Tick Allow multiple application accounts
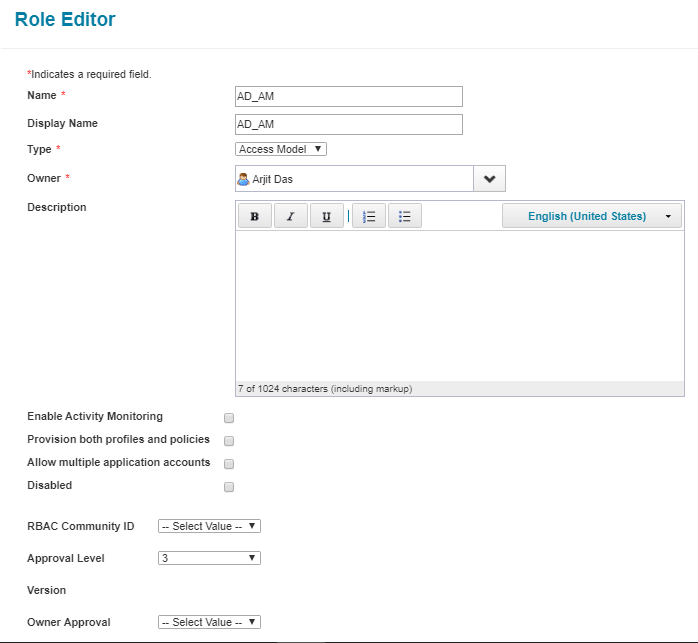This screenshot has height=643, width=698. click(229, 464)
